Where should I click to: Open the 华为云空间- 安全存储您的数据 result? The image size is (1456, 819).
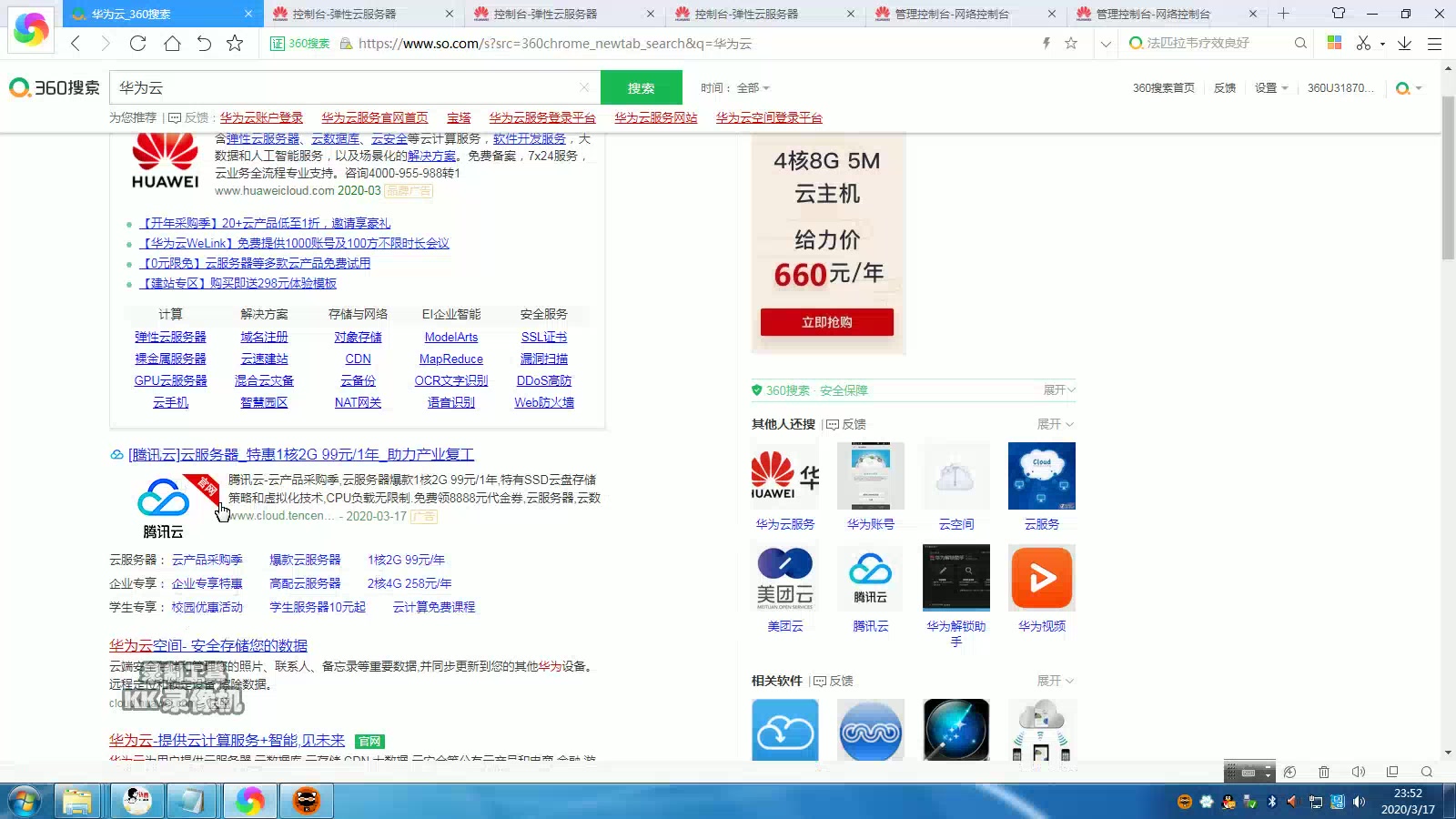point(208,645)
